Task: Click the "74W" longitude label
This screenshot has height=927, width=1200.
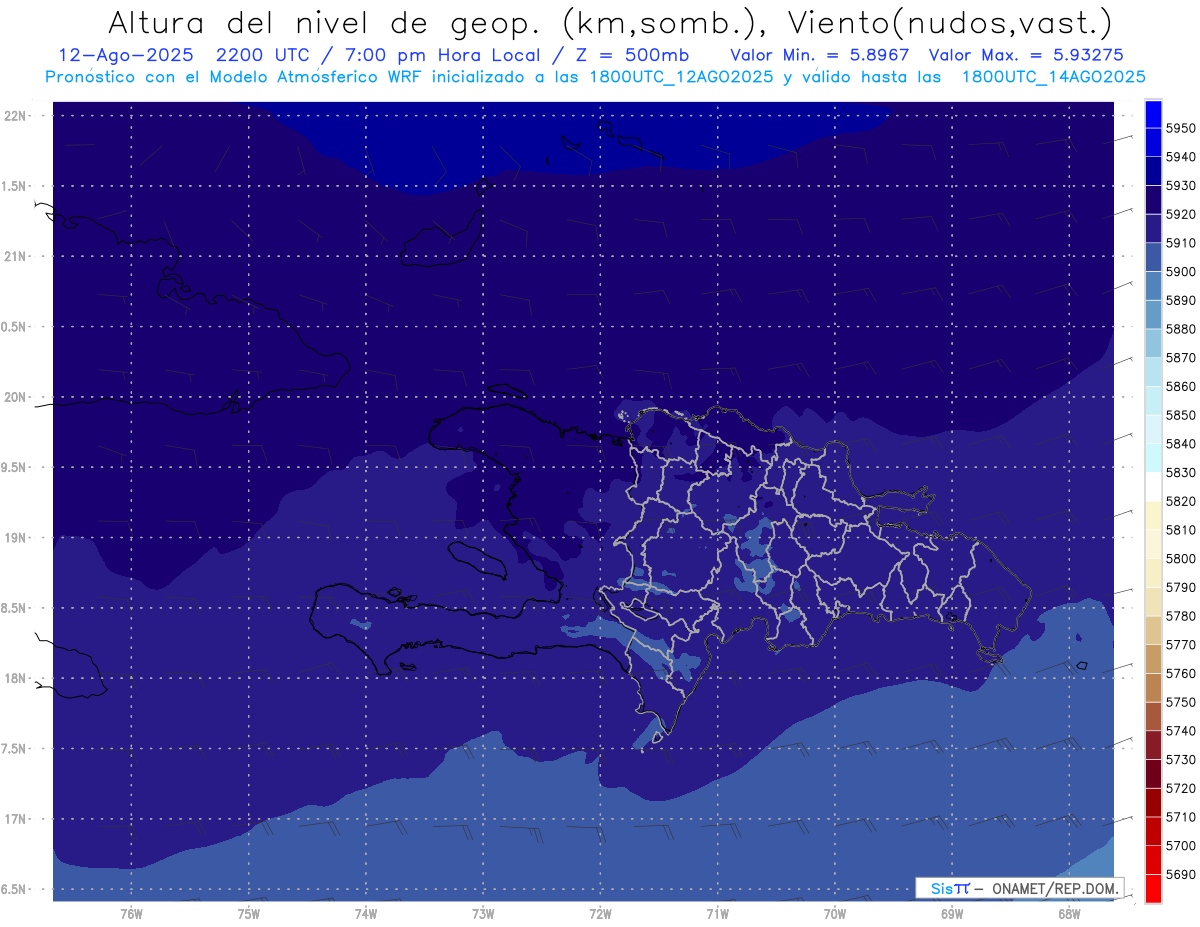Action: click(x=366, y=913)
